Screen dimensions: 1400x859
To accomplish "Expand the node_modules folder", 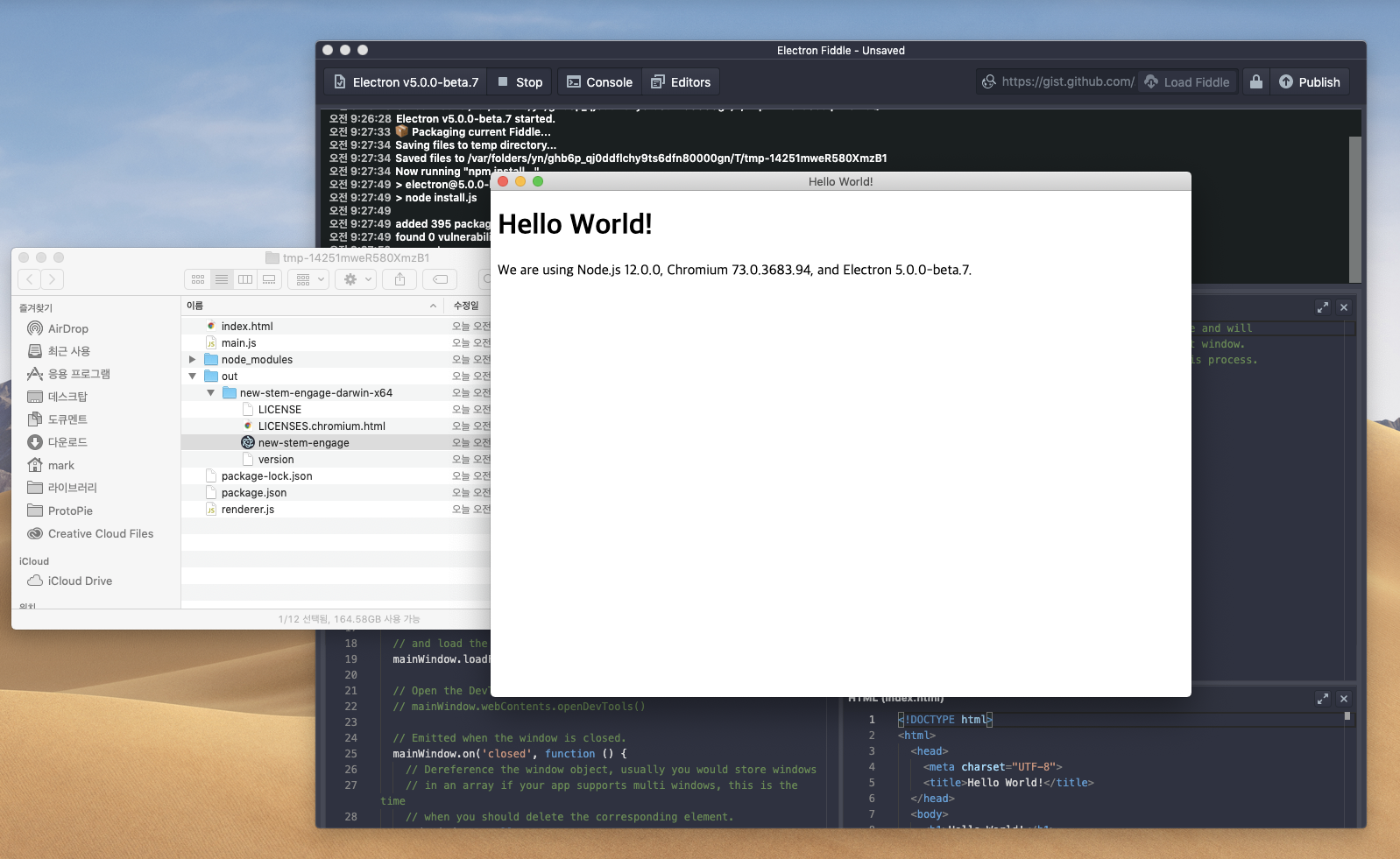I will [x=192, y=360].
